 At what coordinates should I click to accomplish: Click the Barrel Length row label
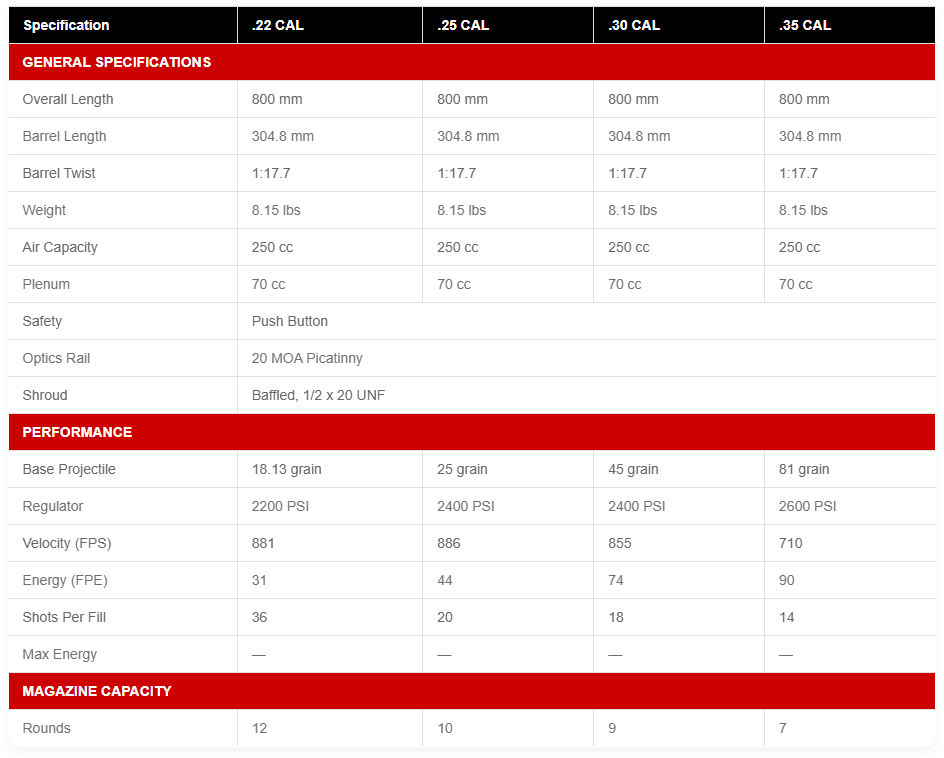click(64, 136)
